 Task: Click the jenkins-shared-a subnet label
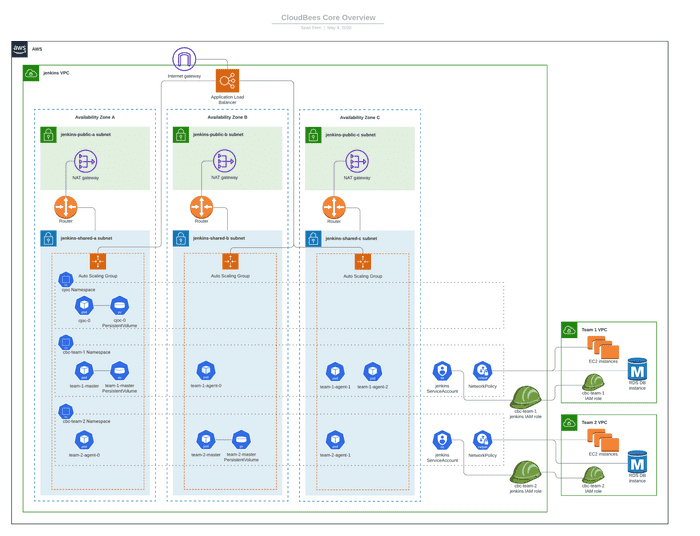[x=86, y=238]
